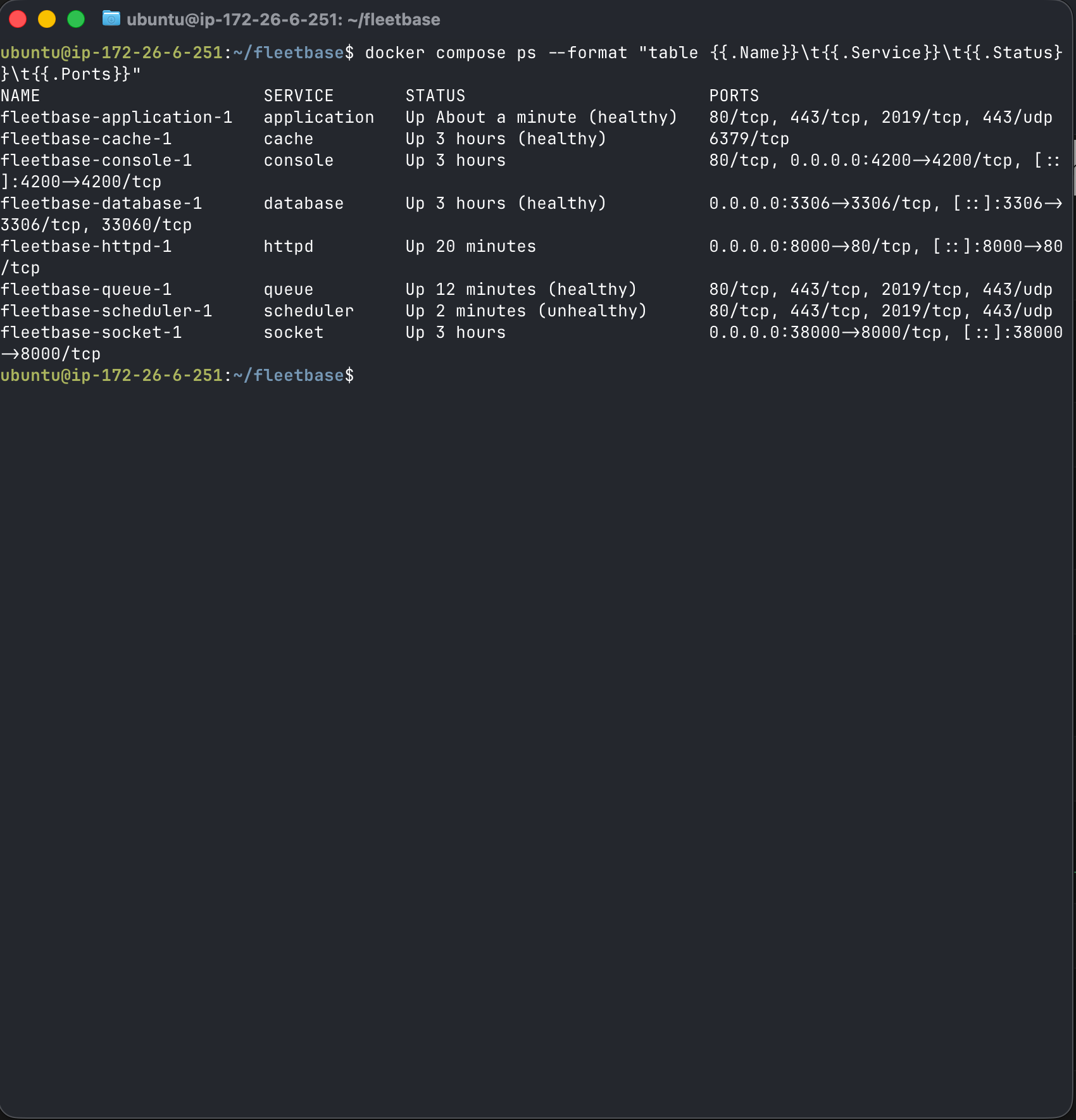Click the 0.0.0.0:8000→80/tcp port mapping
The width and height of the screenshot is (1076, 1120).
click(810, 246)
